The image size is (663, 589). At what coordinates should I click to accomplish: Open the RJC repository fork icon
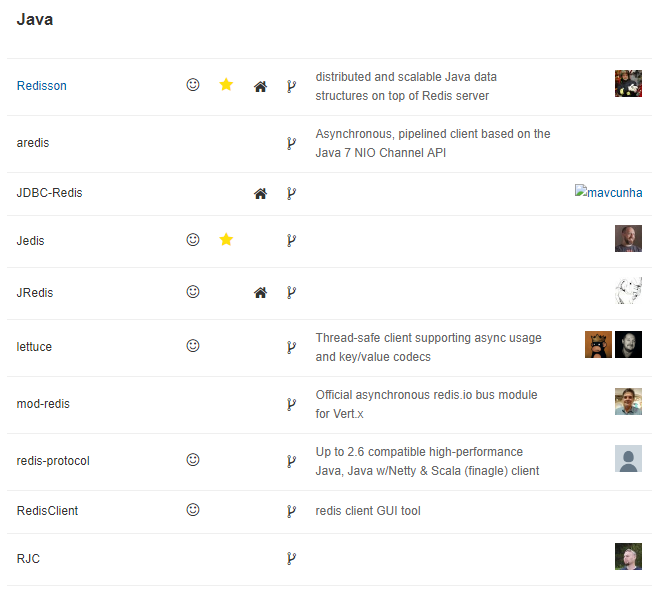[x=291, y=558]
